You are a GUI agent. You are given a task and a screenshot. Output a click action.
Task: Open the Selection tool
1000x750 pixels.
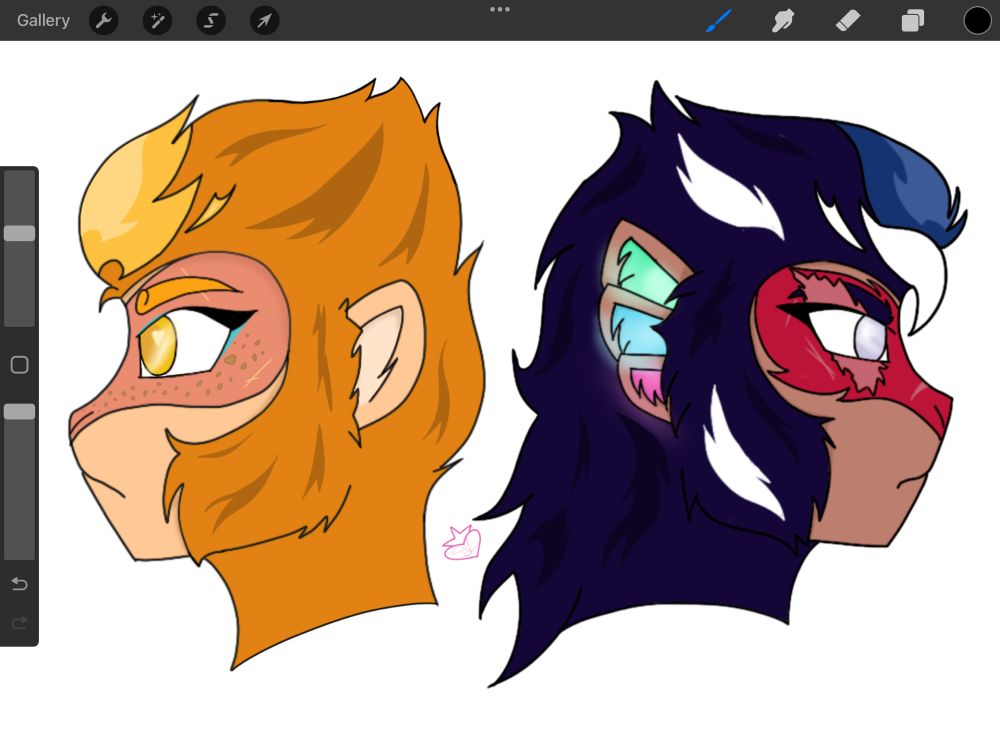click(210, 20)
